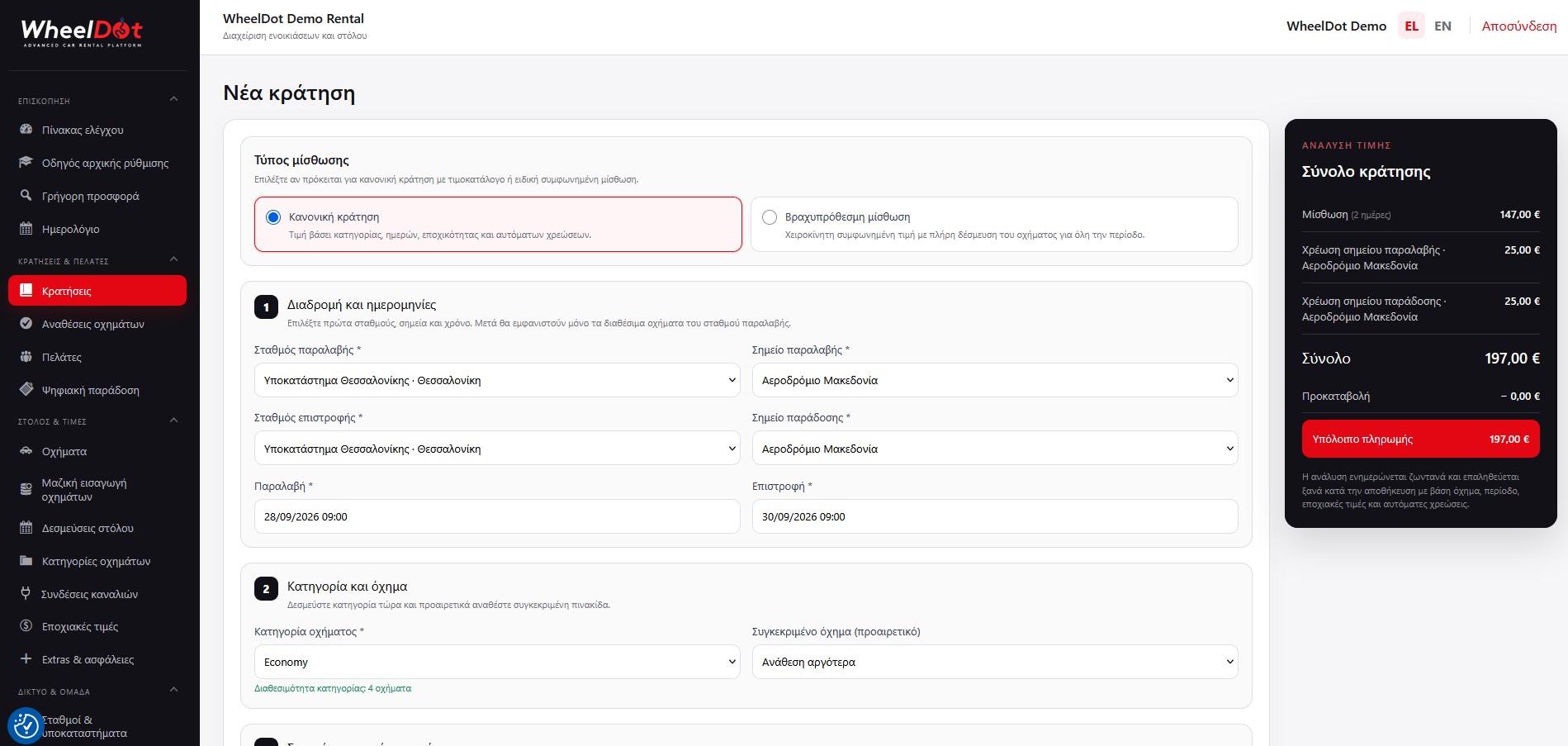Click the WheelDot Demo account name
Viewport: 1568px width, 746px height.
tap(1336, 26)
